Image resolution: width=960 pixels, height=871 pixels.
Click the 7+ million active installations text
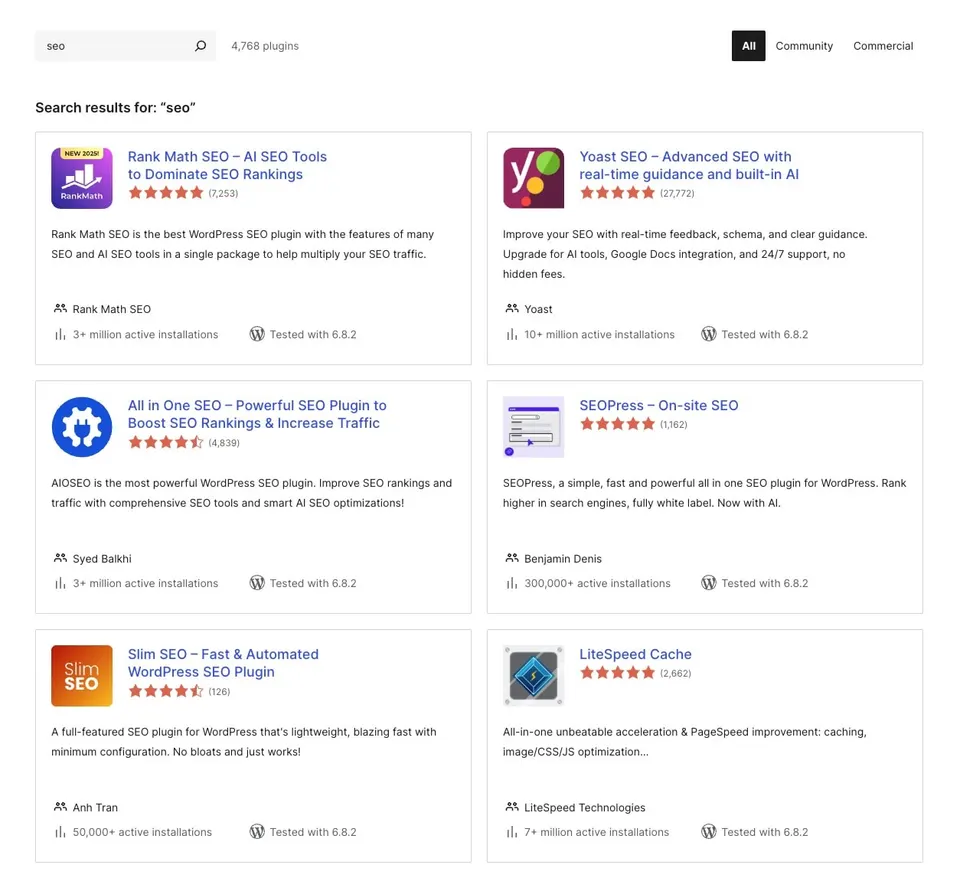pos(596,832)
